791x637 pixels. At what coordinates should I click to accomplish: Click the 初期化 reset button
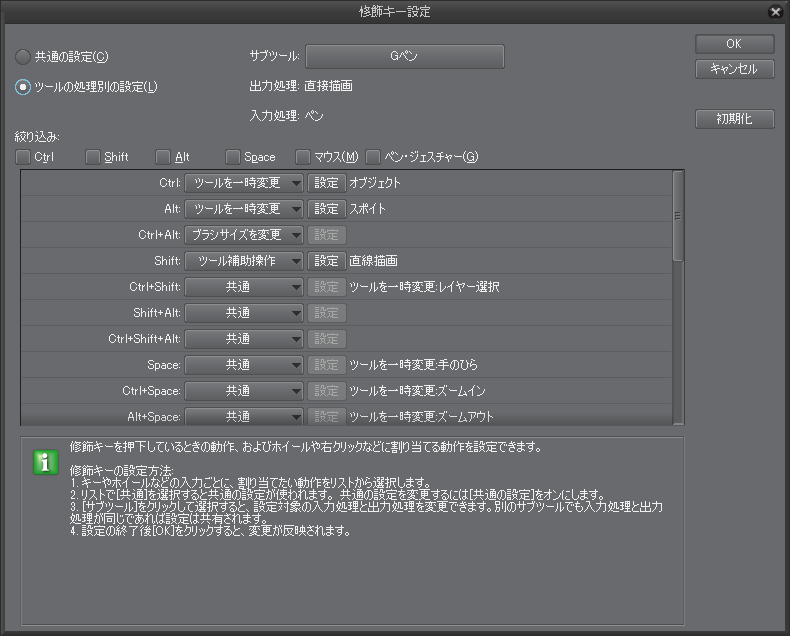734,119
